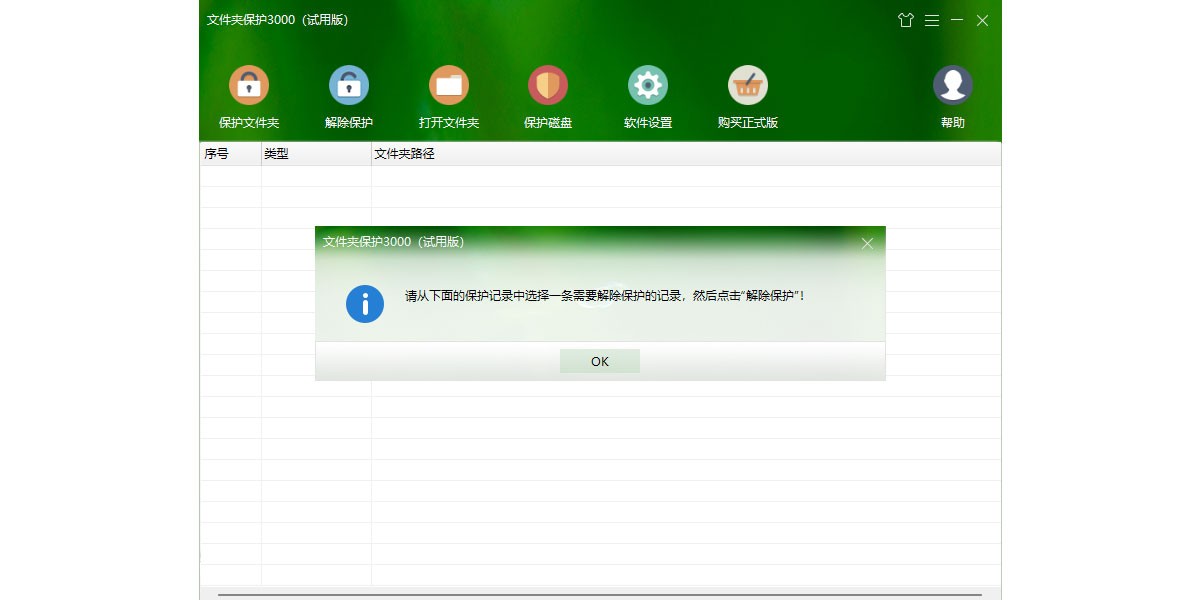Click the dialog's title bar text

click(393, 242)
